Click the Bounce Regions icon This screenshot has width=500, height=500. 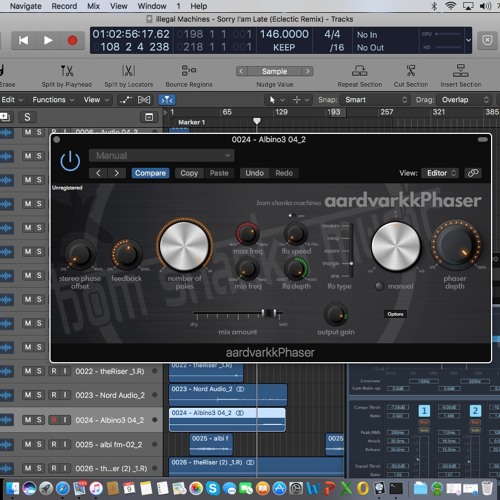(x=189, y=71)
